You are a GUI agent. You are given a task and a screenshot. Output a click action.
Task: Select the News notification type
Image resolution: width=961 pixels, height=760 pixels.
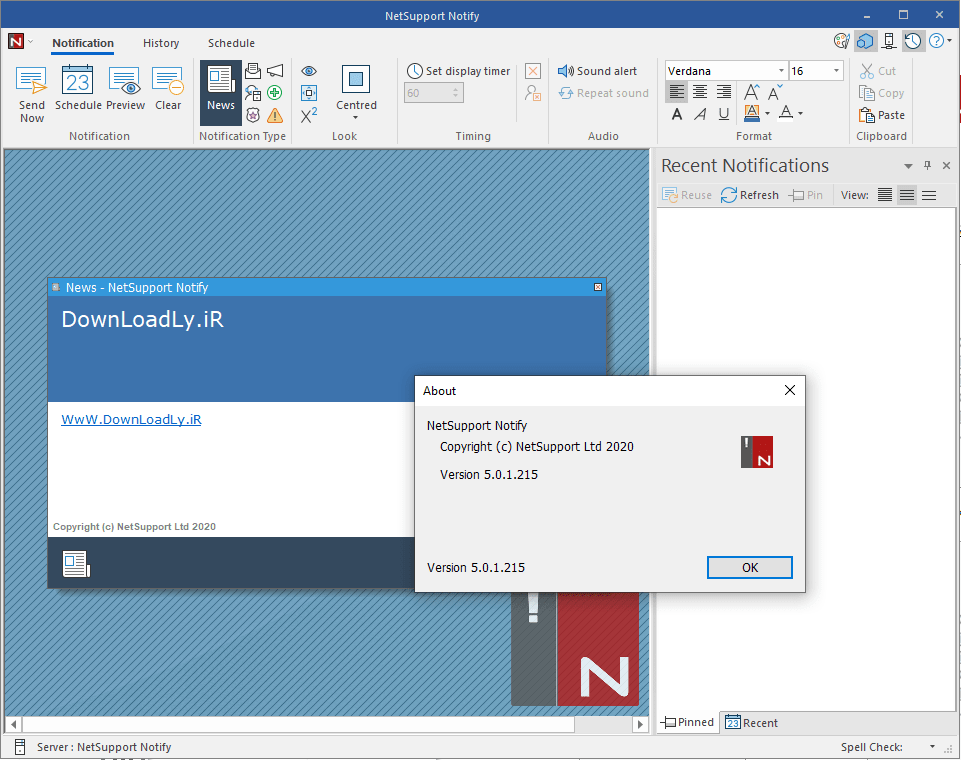[x=221, y=93]
